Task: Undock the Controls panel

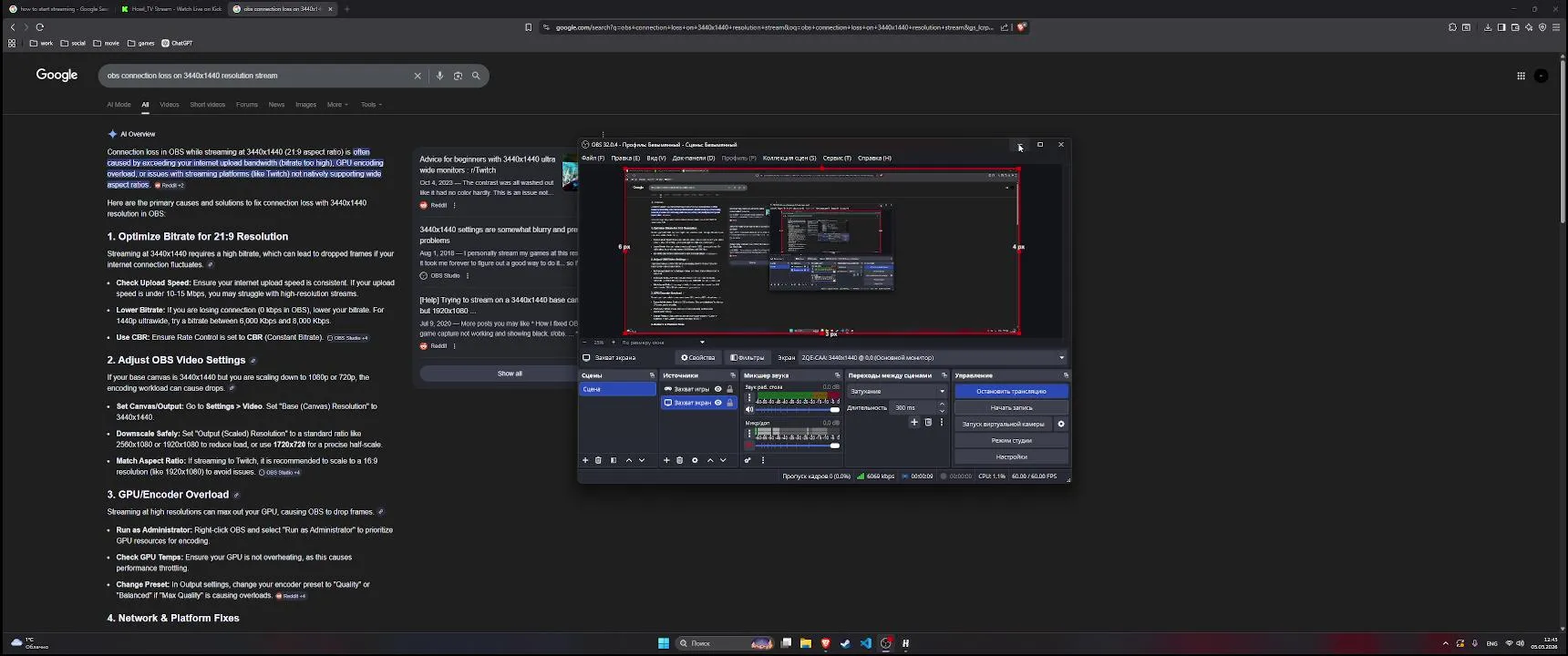Action: [1065, 375]
